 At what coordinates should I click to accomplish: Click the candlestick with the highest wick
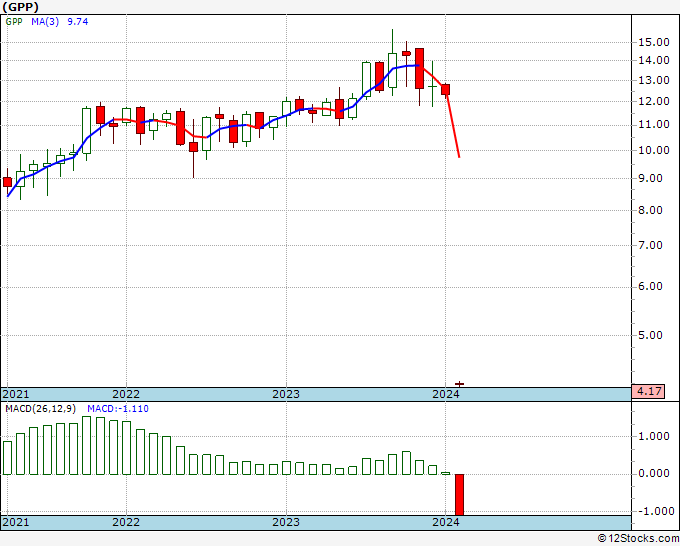pos(392,63)
